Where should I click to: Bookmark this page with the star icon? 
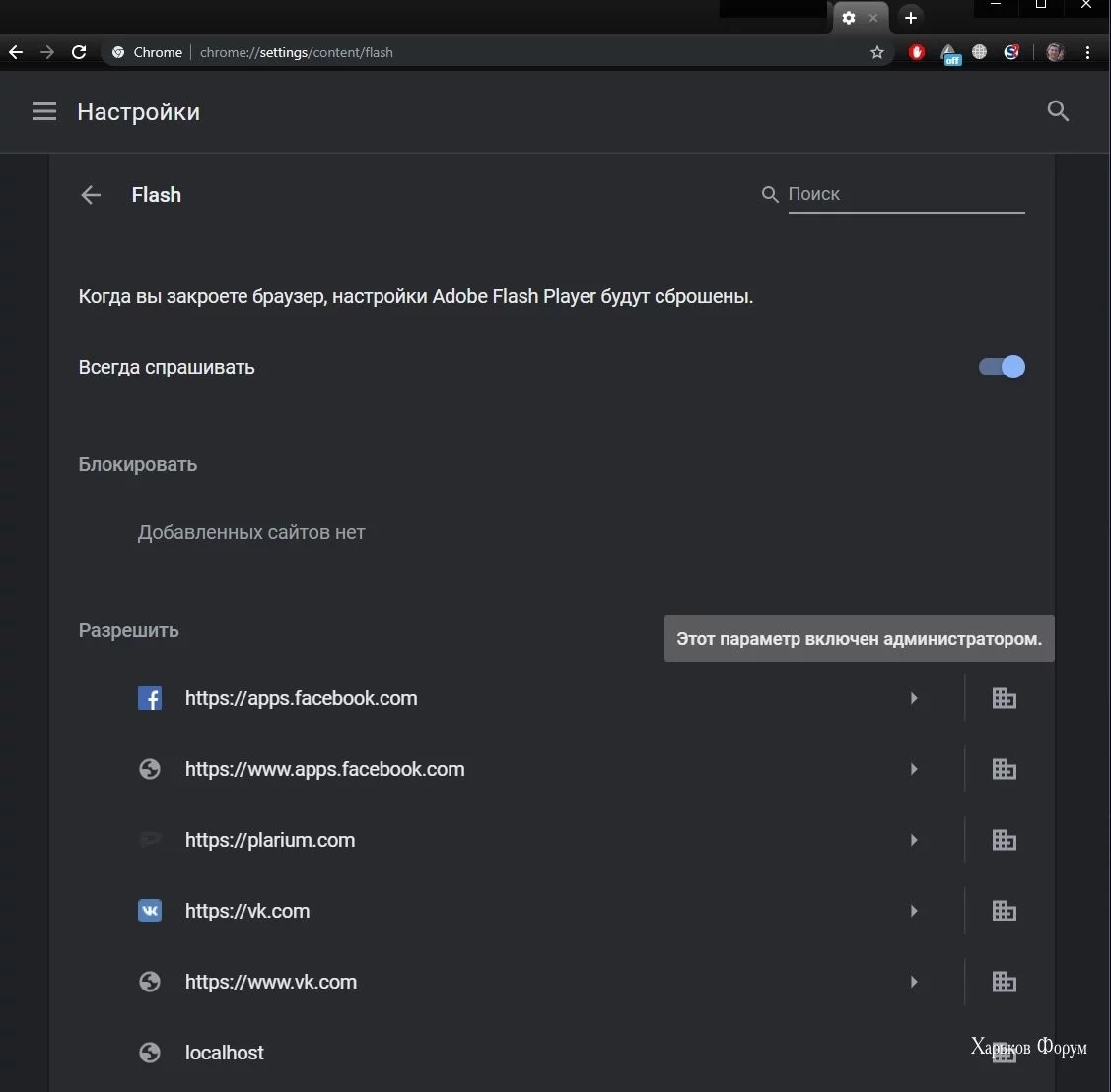point(877,52)
